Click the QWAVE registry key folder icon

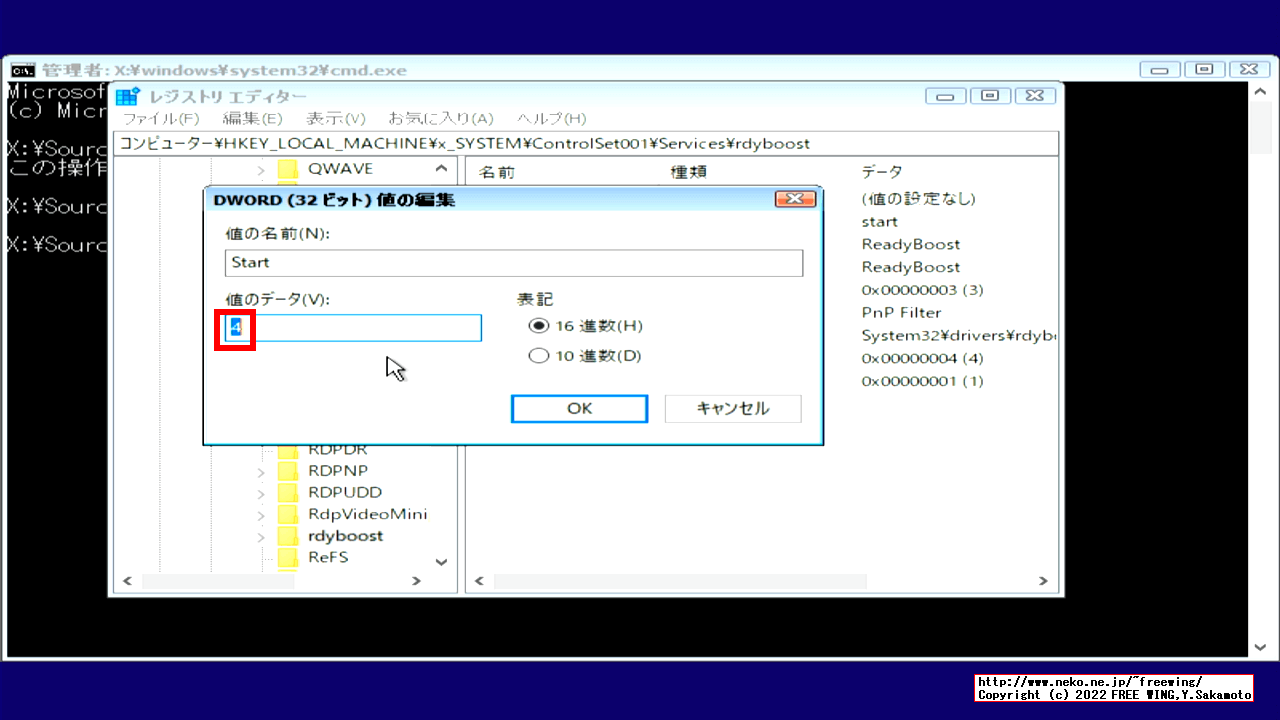coord(288,169)
